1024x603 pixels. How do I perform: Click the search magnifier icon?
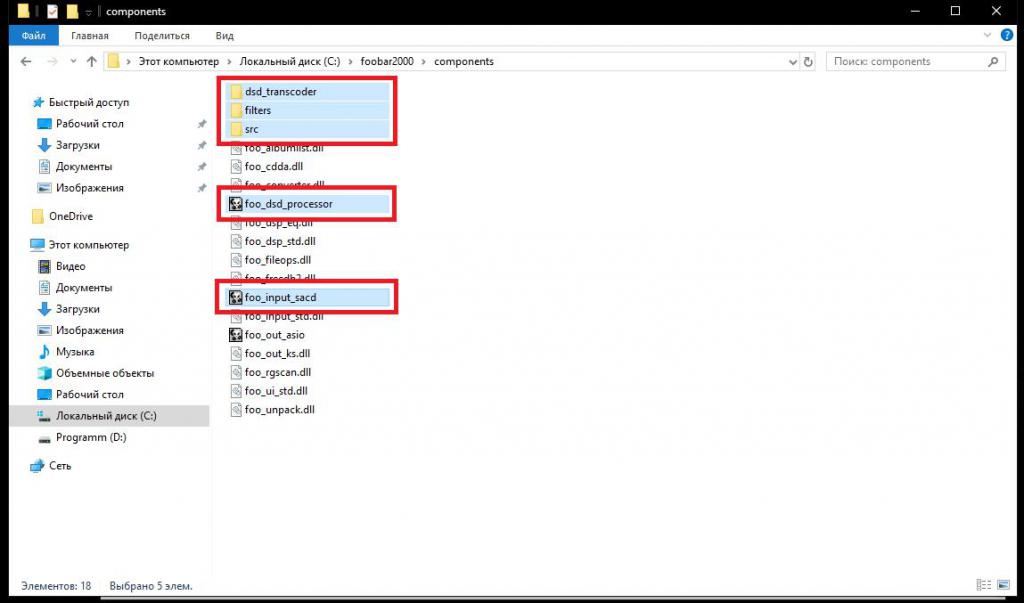click(993, 61)
